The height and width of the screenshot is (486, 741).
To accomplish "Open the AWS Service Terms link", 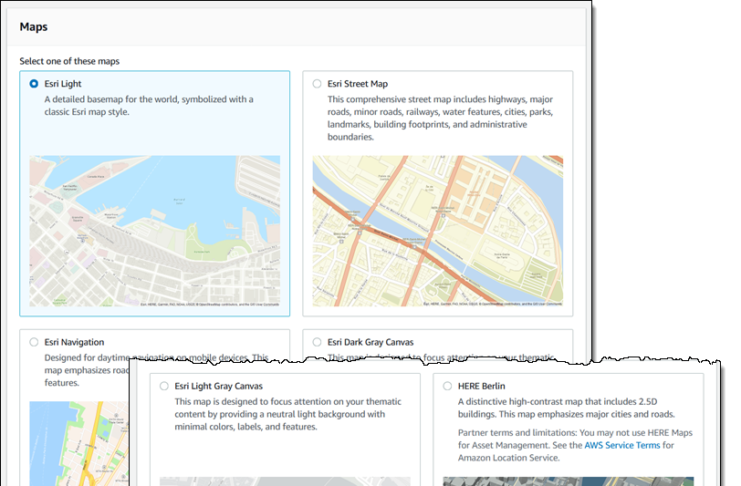I will click(622, 445).
